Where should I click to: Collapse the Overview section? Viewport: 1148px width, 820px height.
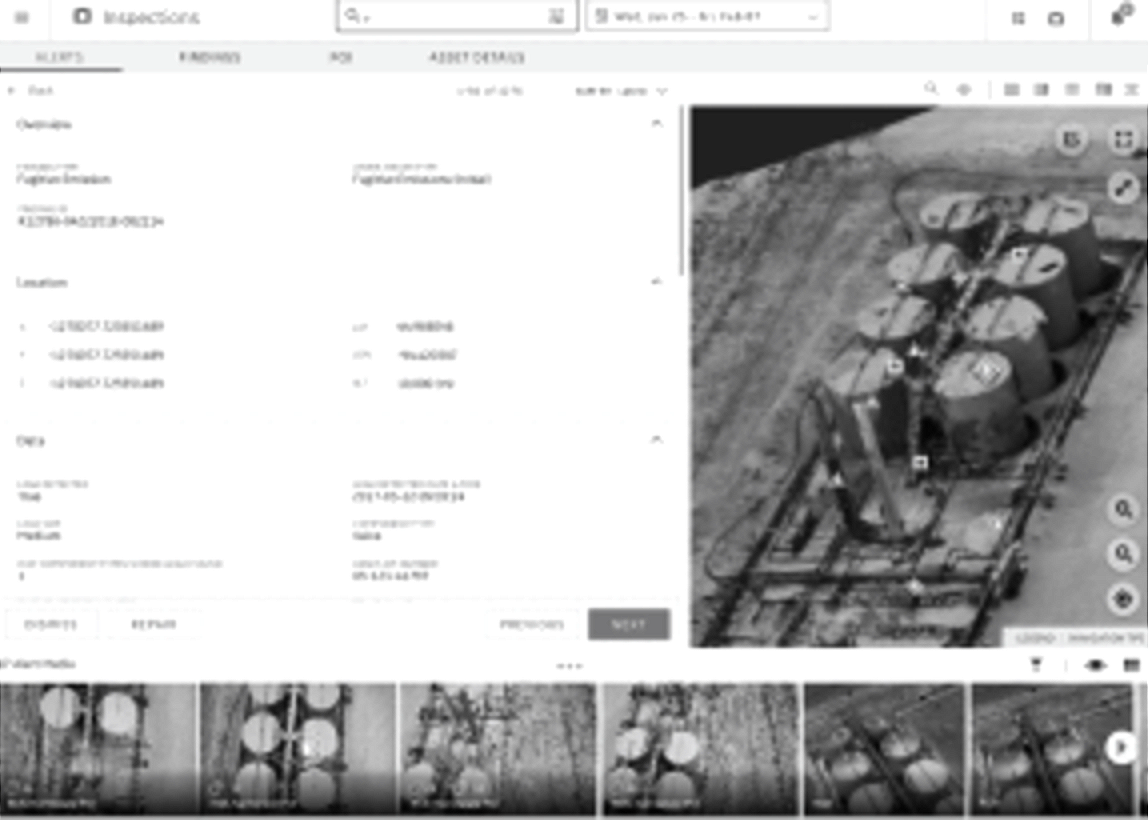click(x=657, y=123)
